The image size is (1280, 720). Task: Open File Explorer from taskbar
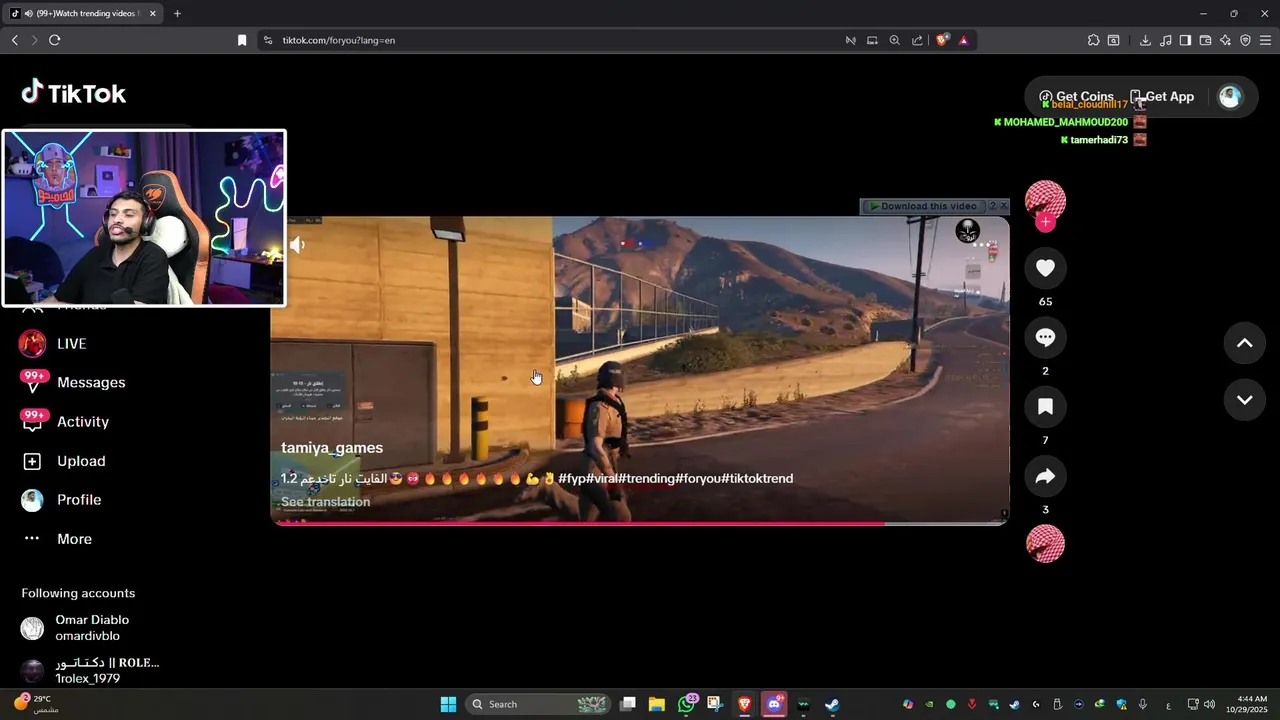[657, 704]
